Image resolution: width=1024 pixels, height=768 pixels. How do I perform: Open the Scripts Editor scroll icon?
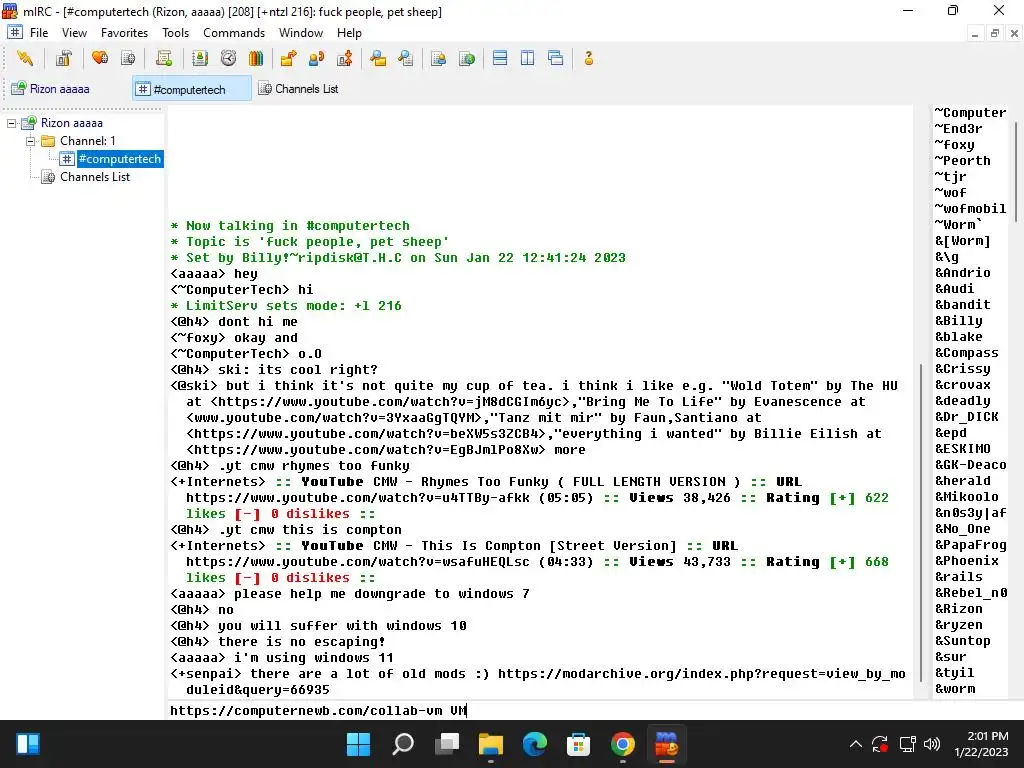164,59
